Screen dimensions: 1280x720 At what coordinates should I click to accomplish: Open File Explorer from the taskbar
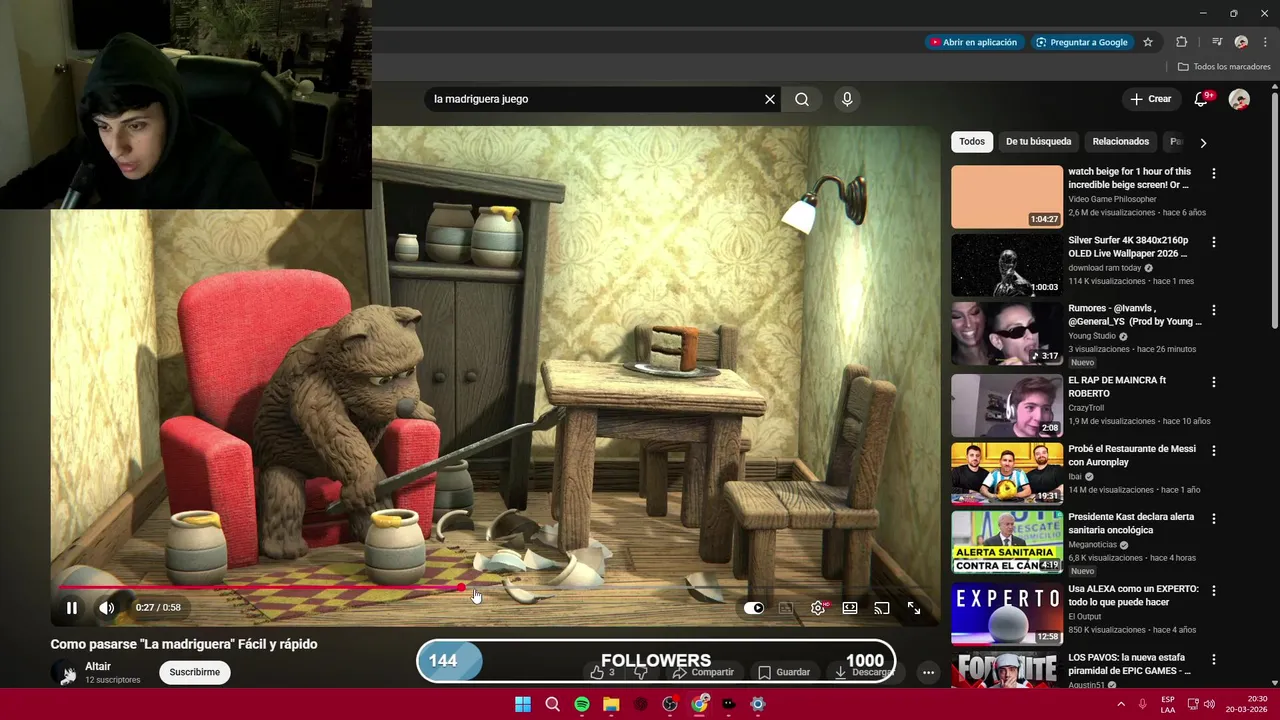tap(611, 704)
